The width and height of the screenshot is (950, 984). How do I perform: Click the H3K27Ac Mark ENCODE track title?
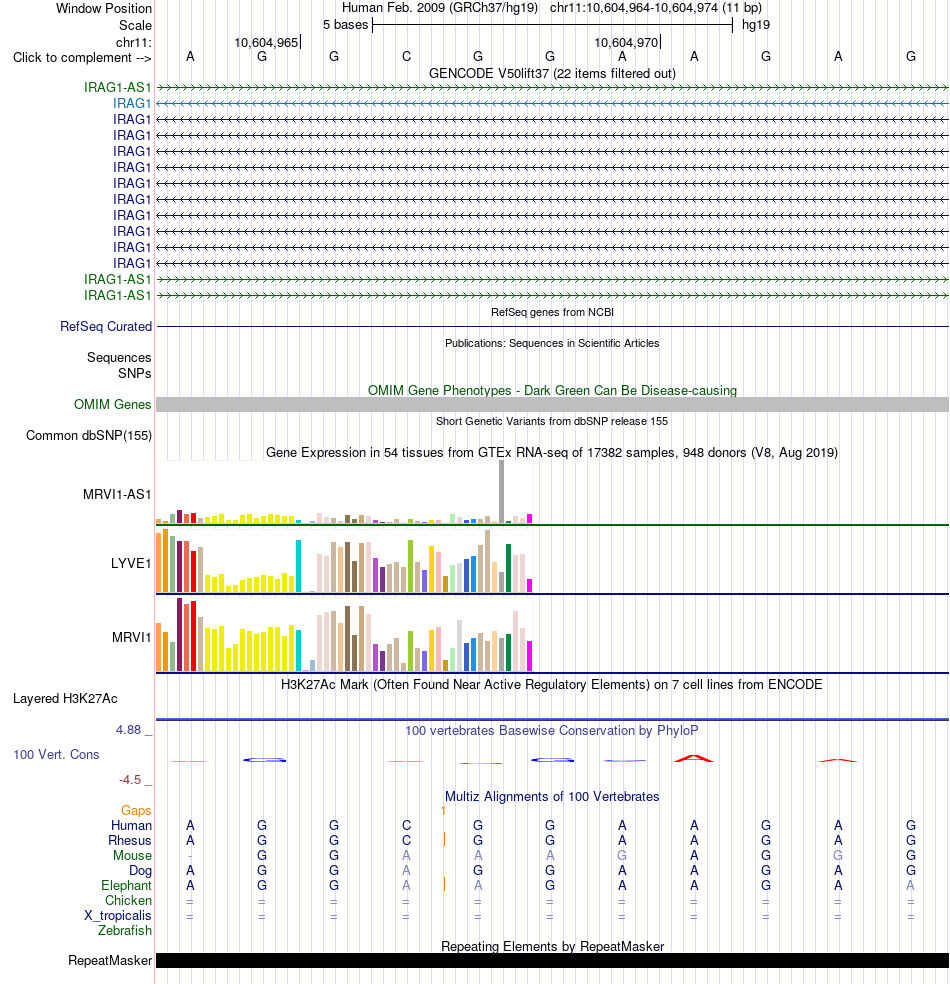(552, 685)
